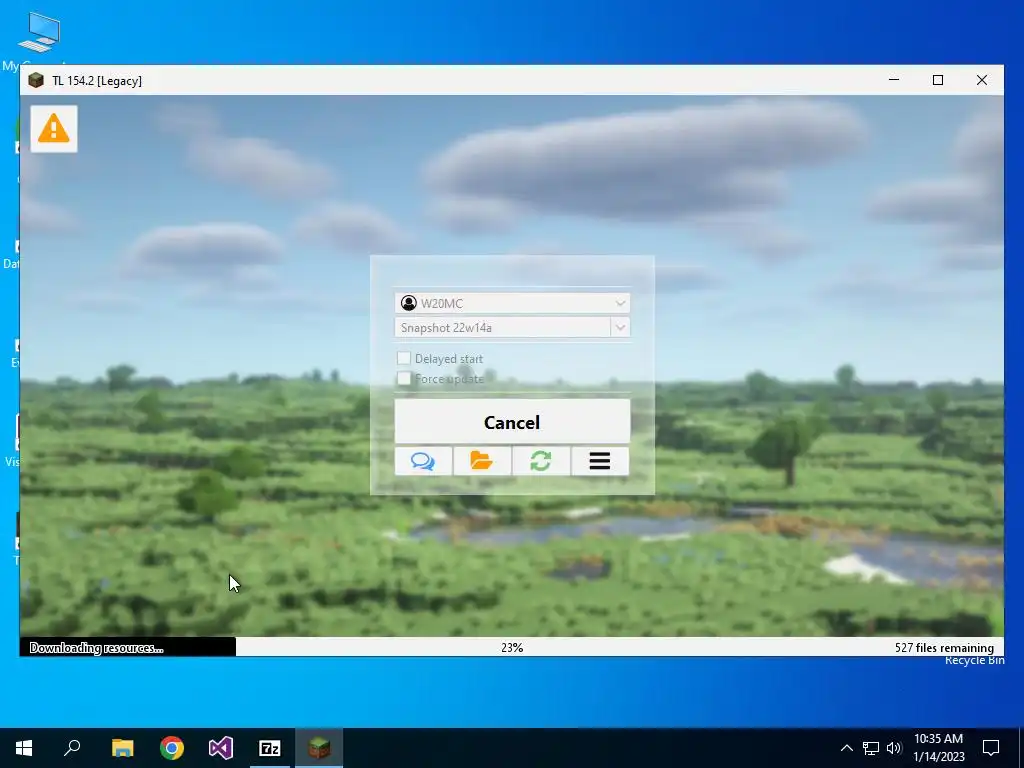
Task: Click the 'Downloading resources...' status text
Action: pos(96,648)
